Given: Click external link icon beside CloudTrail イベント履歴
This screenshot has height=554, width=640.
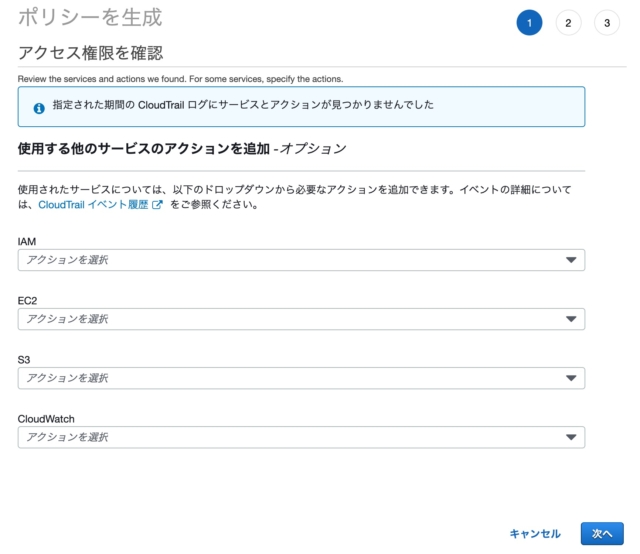Looking at the screenshot, I should coord(157,205).
